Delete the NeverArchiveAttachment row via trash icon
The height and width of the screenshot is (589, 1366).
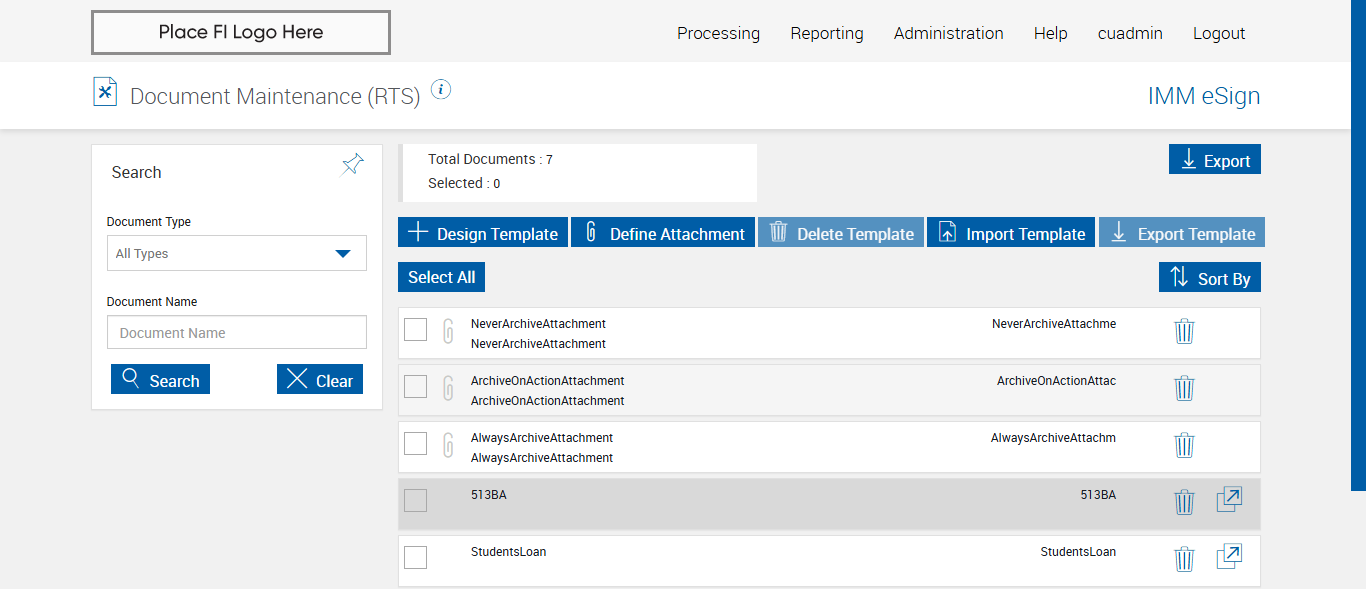pos(1184,331)
